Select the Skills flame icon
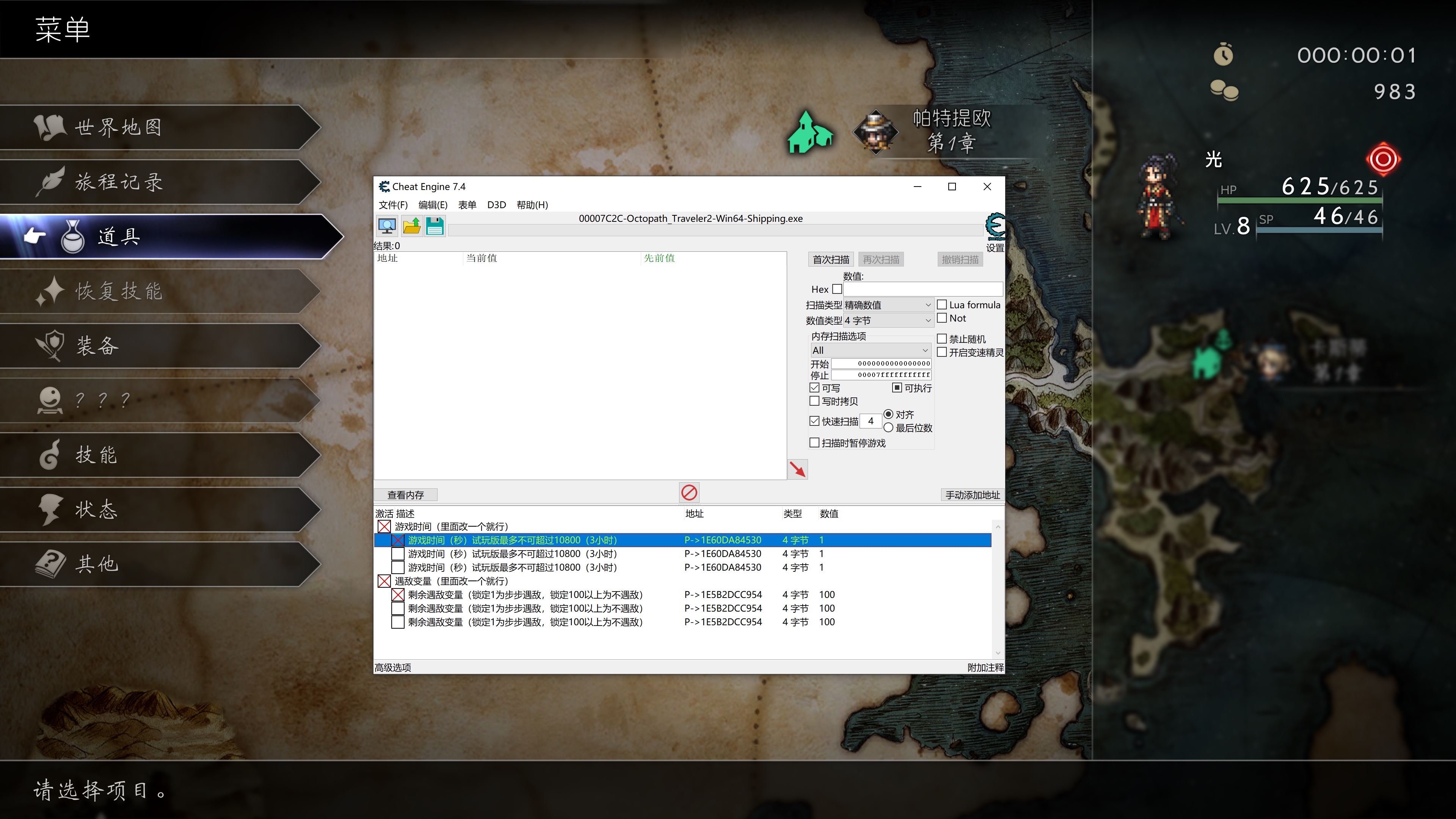 (x=50, y=455)
